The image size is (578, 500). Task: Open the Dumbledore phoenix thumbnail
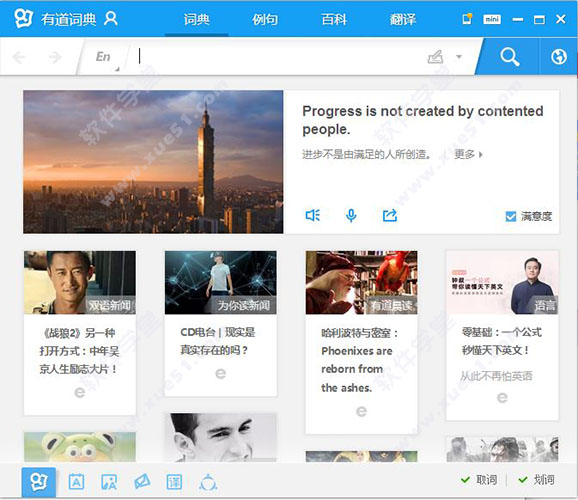tap(361, 282)
